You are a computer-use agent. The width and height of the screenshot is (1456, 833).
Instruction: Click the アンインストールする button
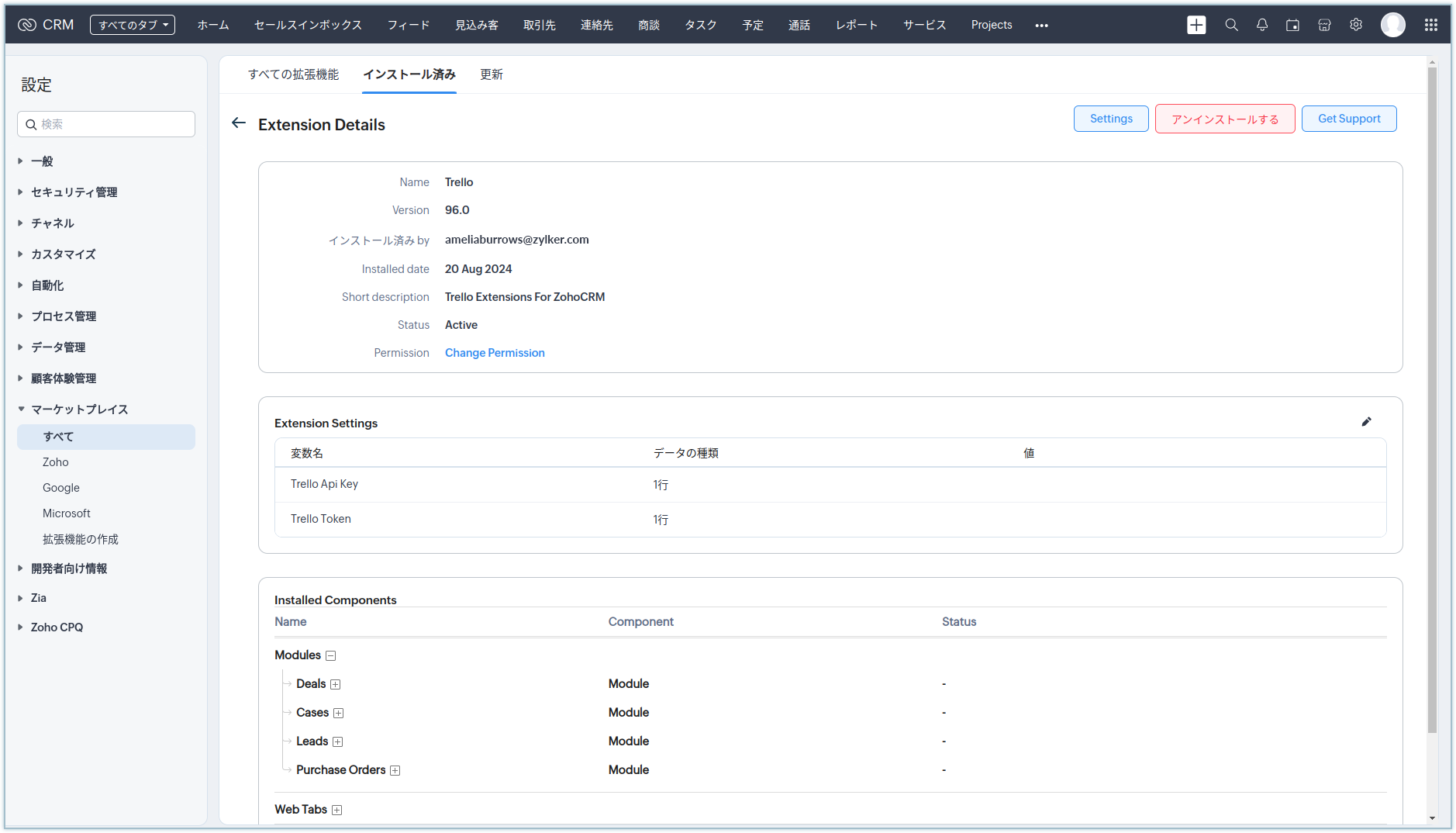(x=1224, y=119)
